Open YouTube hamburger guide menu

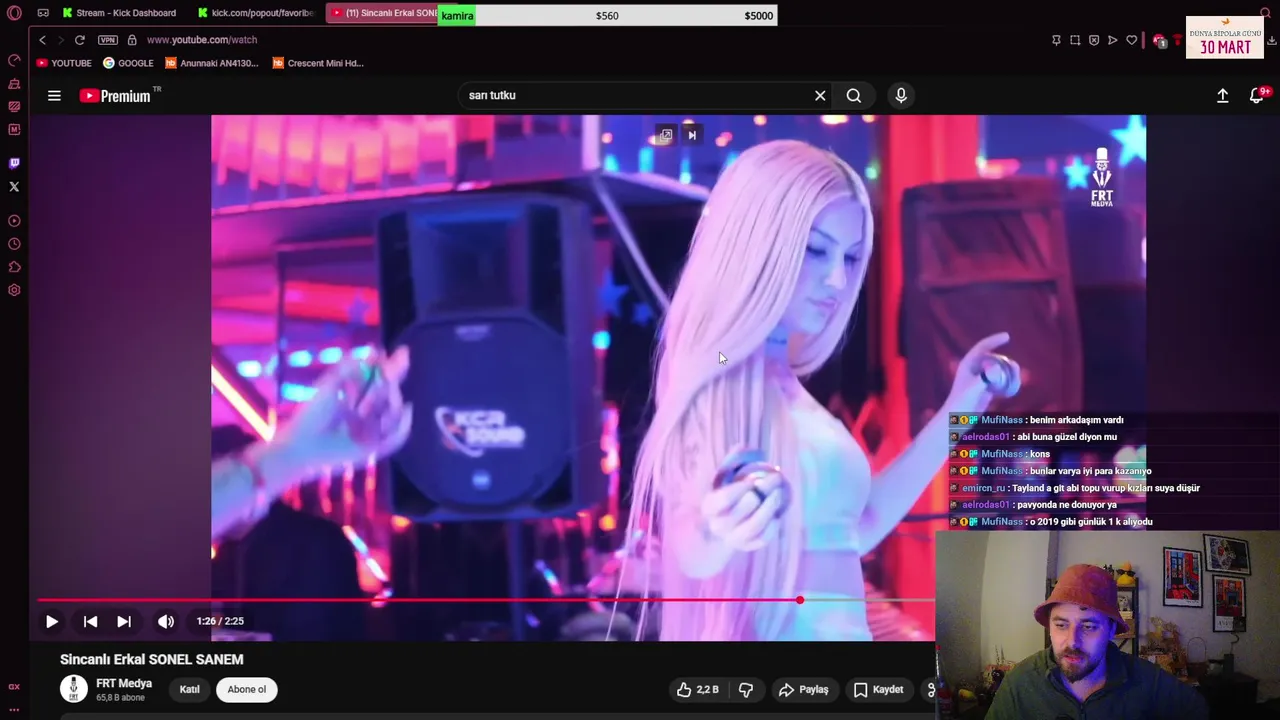(54, 96)
